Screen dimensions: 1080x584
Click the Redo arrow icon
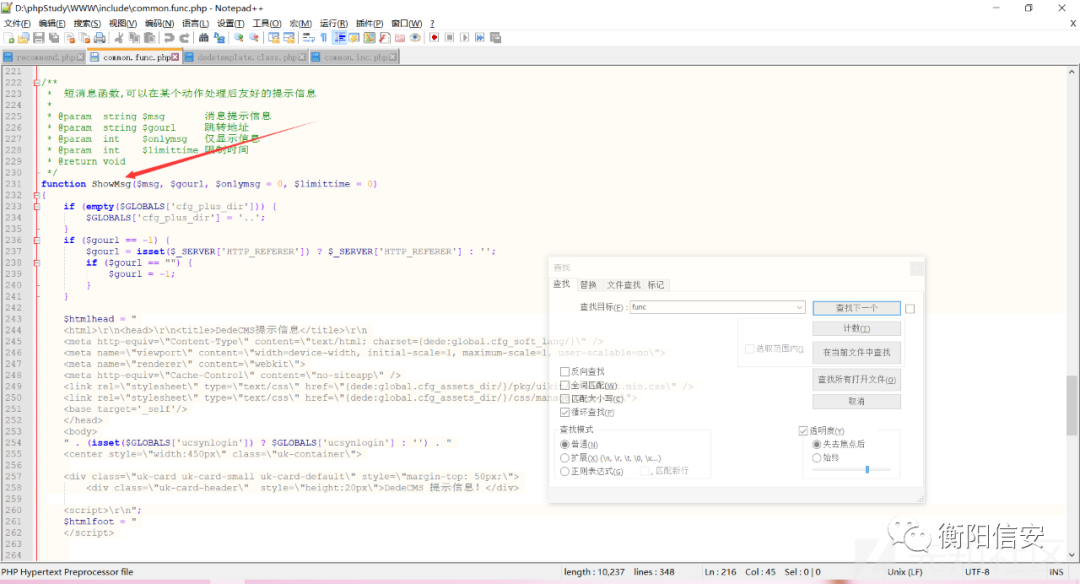click(x=184, y=38)
